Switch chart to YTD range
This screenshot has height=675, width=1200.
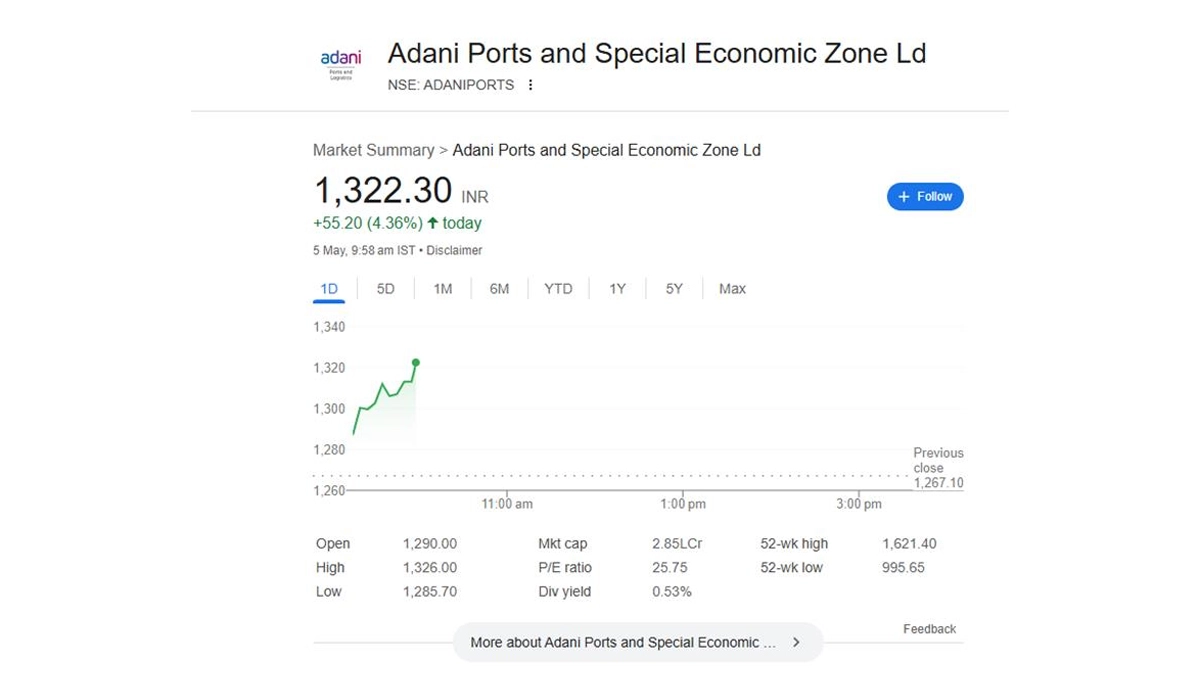558,289
